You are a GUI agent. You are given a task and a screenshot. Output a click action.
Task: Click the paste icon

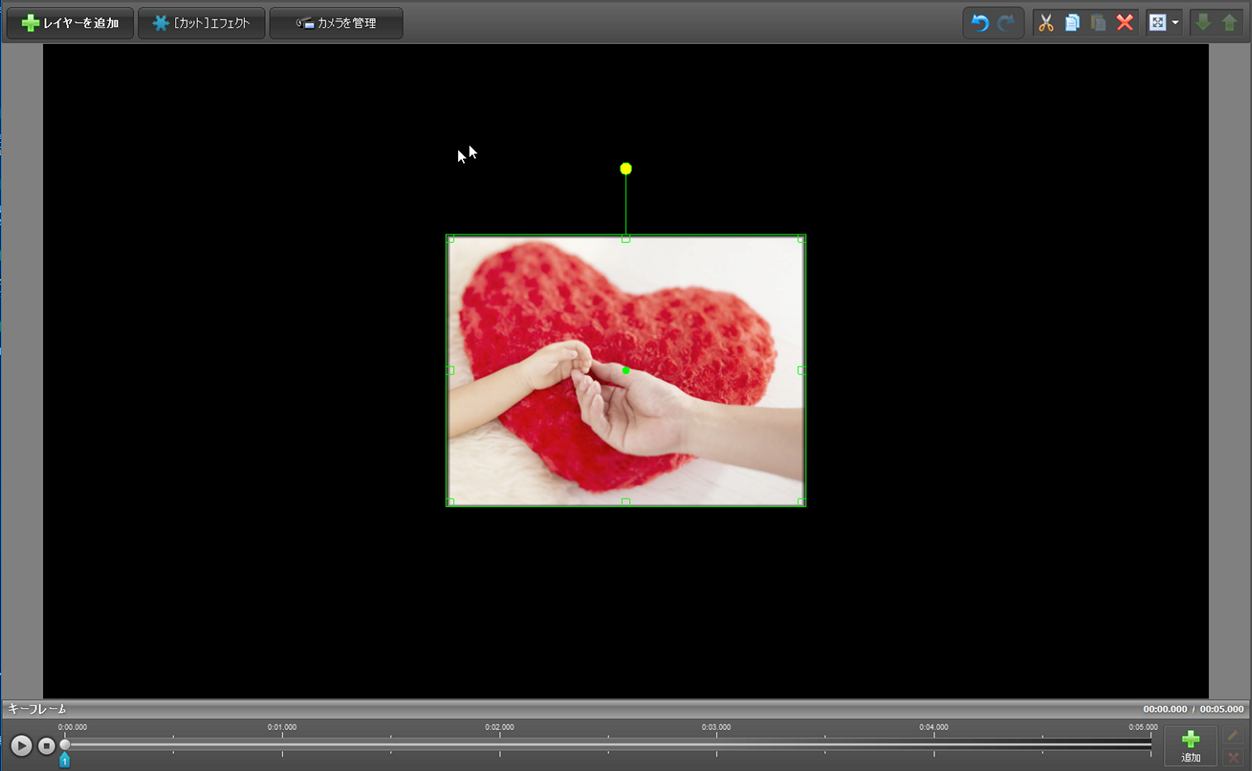[x=1098, y=23]
